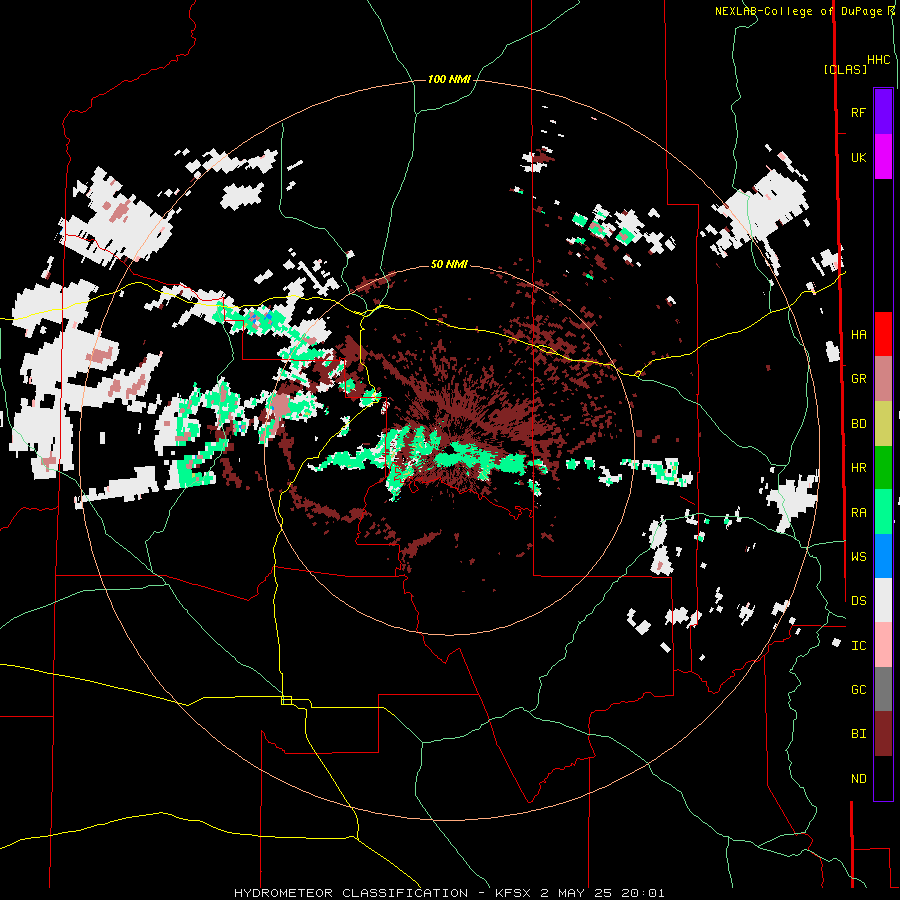900x900 pixels.
Task: Select the GR legend color block
Action: 883,379
